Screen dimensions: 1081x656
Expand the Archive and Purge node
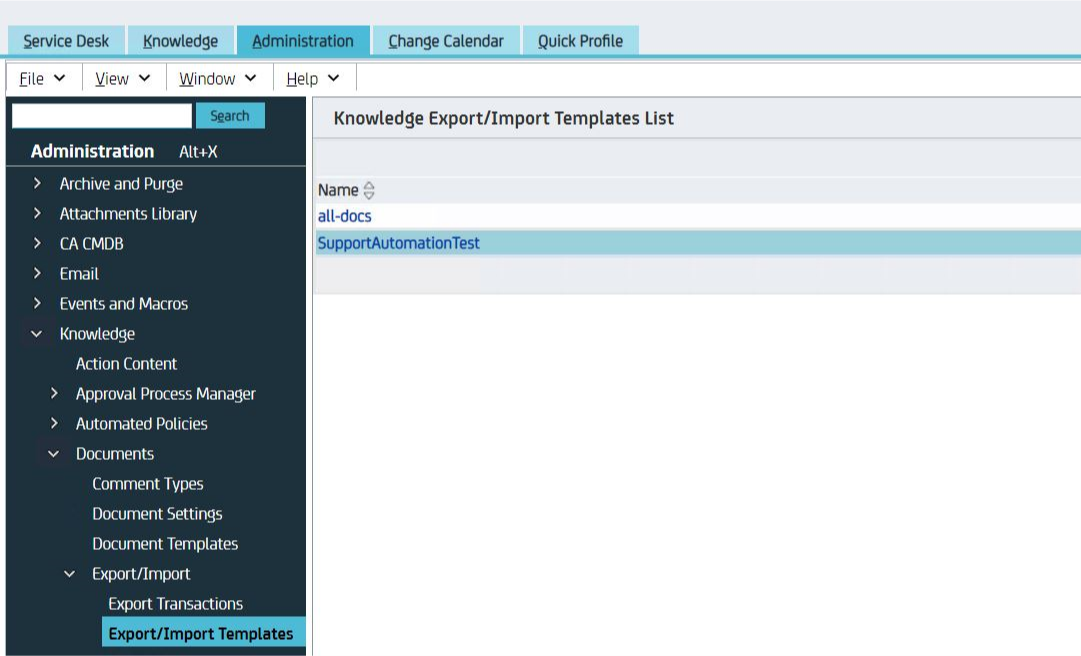click(37, 184)
